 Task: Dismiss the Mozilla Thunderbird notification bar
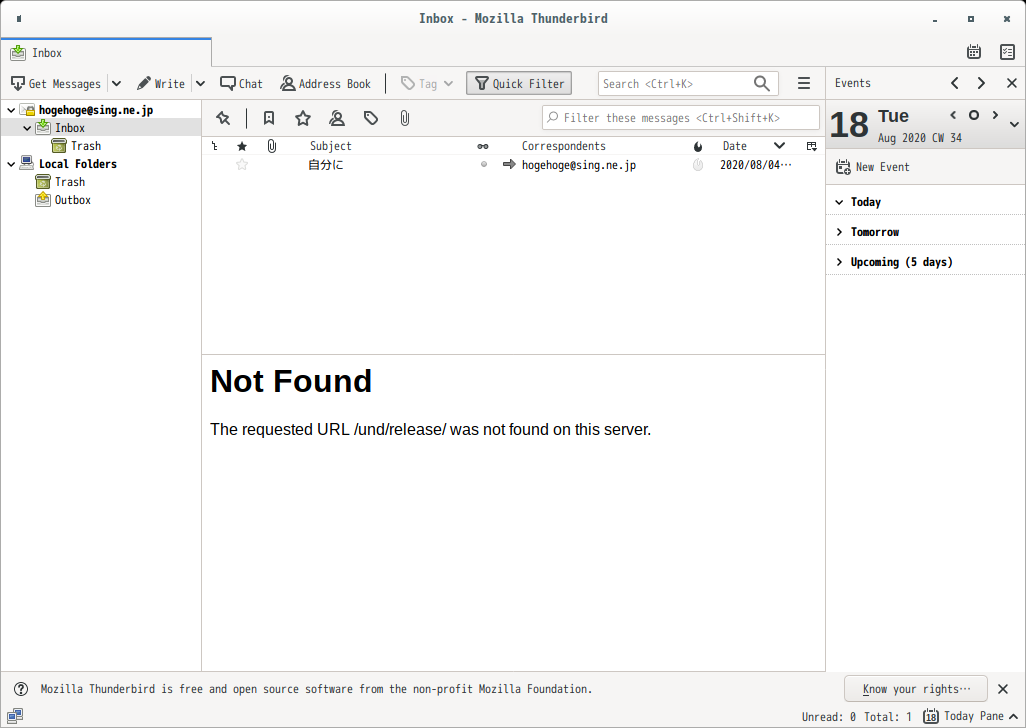coord(1003,689)
